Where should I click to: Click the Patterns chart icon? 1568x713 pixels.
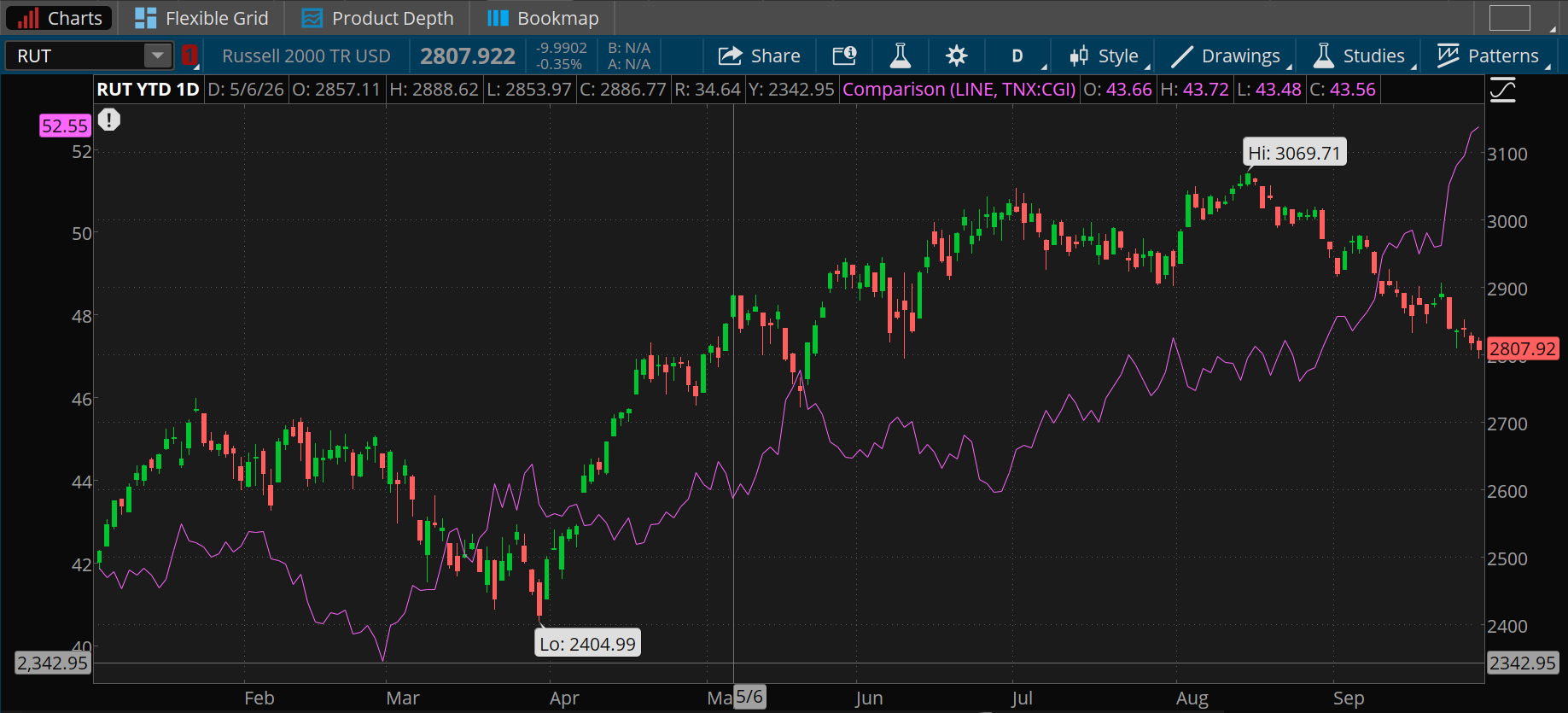(1449, 56)
